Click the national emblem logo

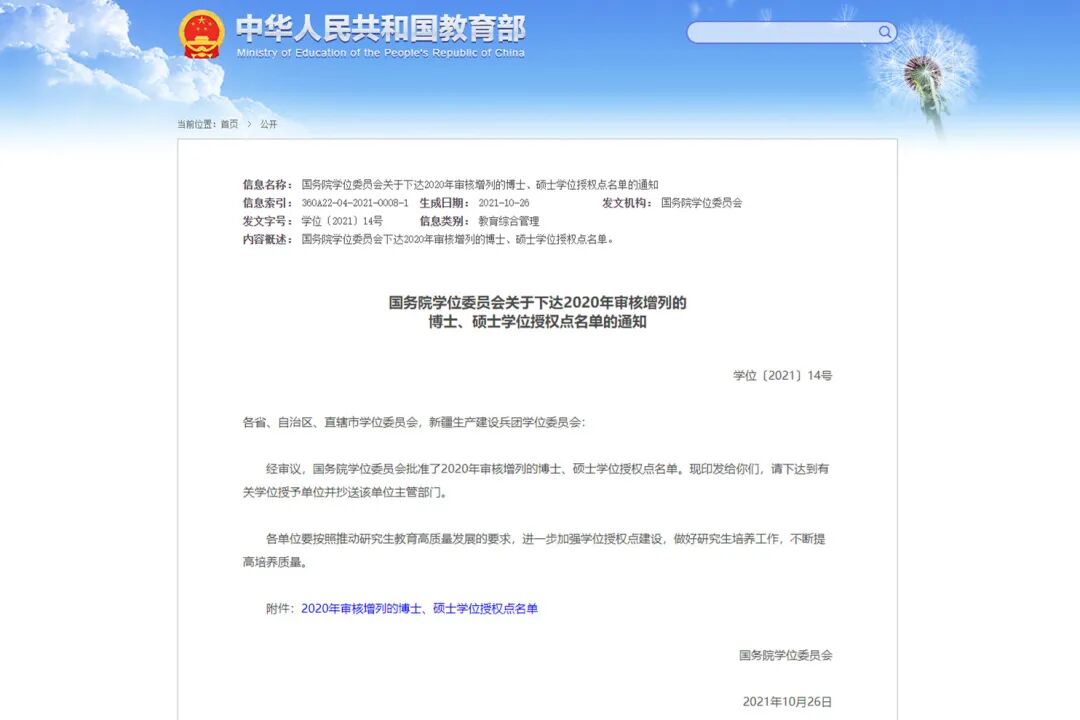click(201, 34)
